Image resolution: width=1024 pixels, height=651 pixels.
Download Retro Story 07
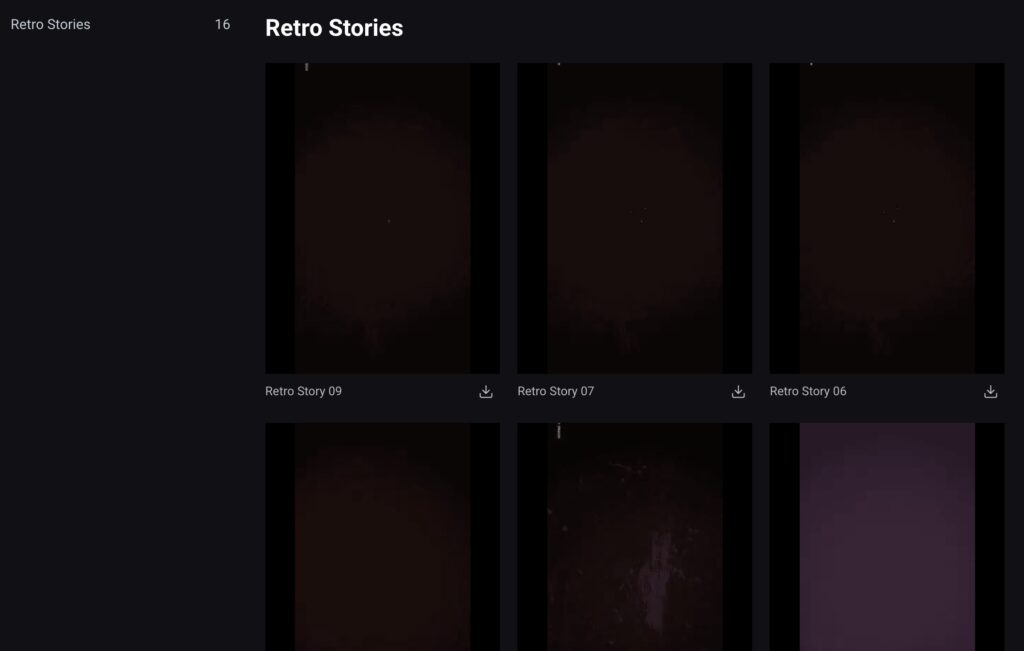(738, 392)
